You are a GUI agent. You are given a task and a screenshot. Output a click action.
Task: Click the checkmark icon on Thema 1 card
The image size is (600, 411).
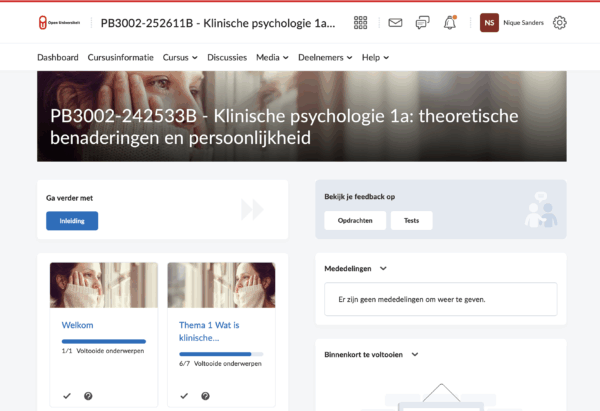[184, 396]
